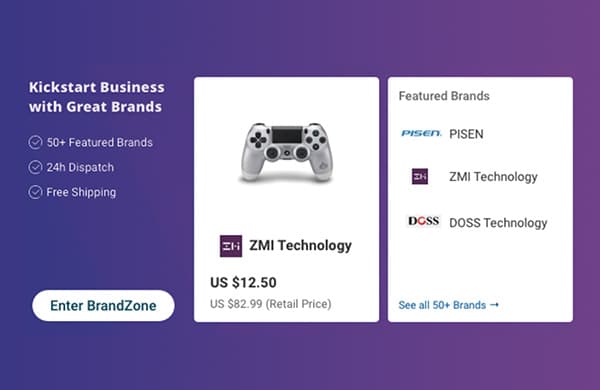Screen dimensions: 600x390
Task: Open the See all 50+ Brands link
Action: coord(448,305)
